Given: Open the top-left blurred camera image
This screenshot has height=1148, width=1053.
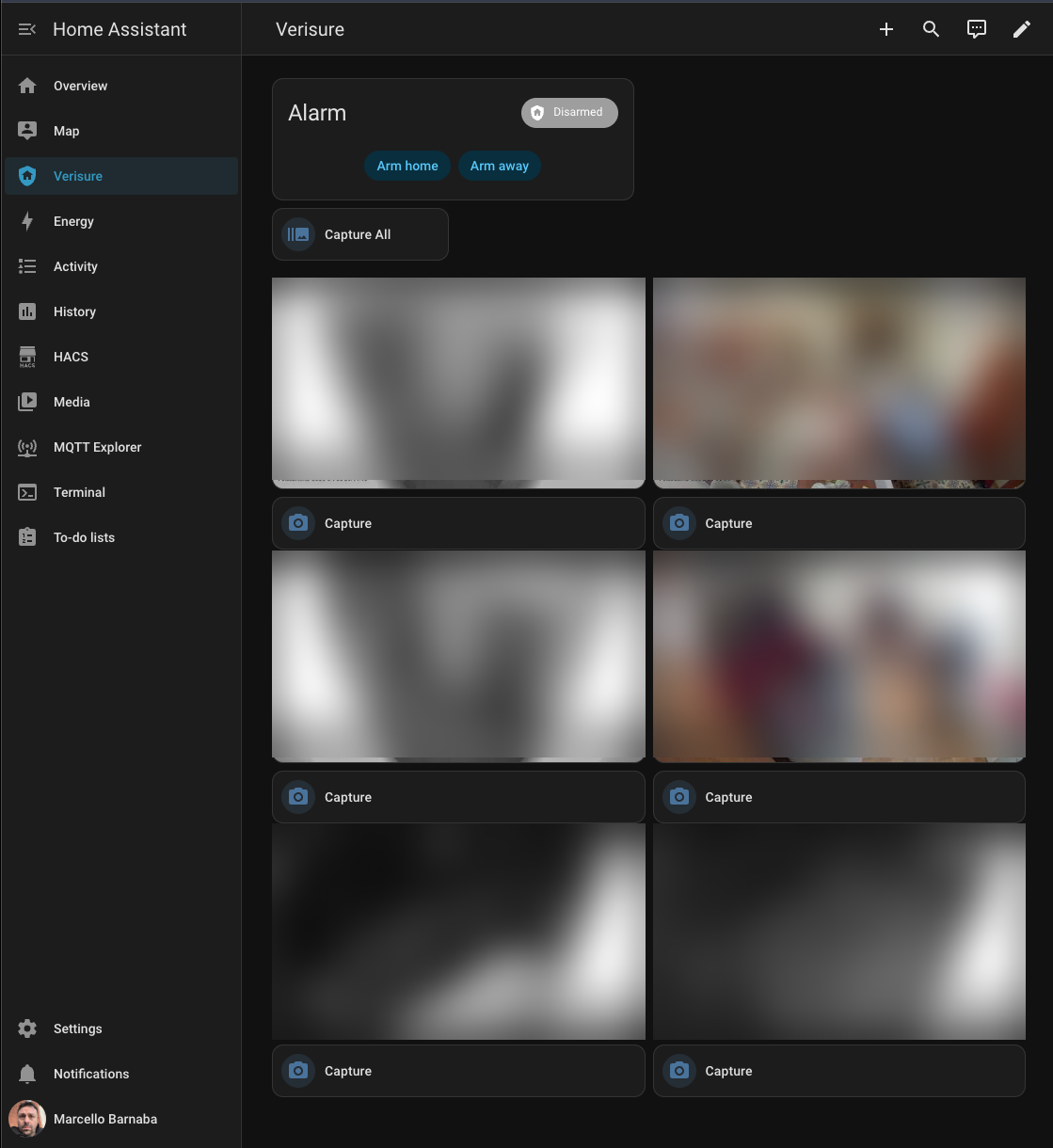Looking at the screenshot, I should click(458, 382).
